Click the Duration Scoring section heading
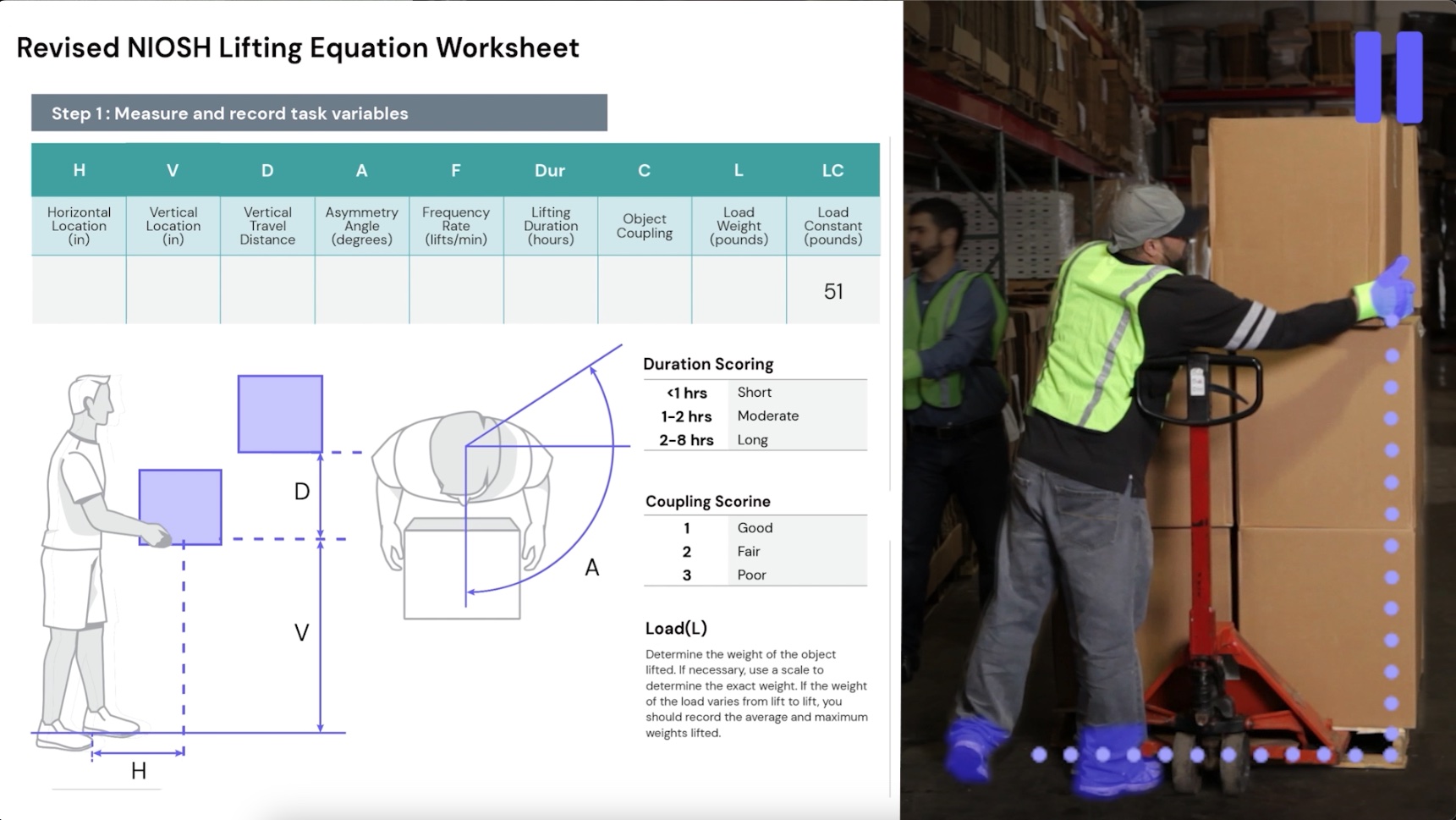The image size is (1456, 820). pos(709,364)
